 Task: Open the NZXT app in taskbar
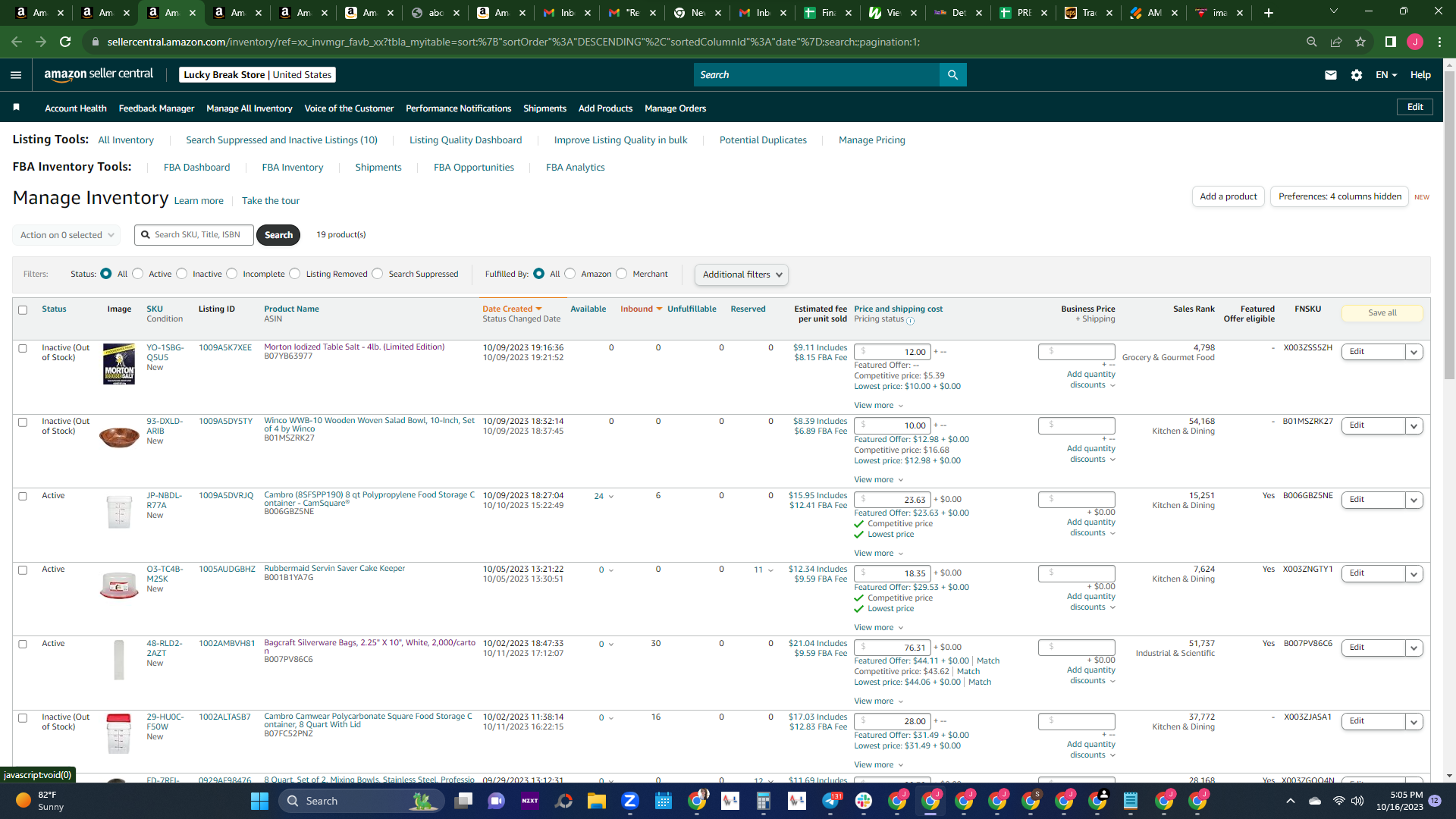coord(529,801)
